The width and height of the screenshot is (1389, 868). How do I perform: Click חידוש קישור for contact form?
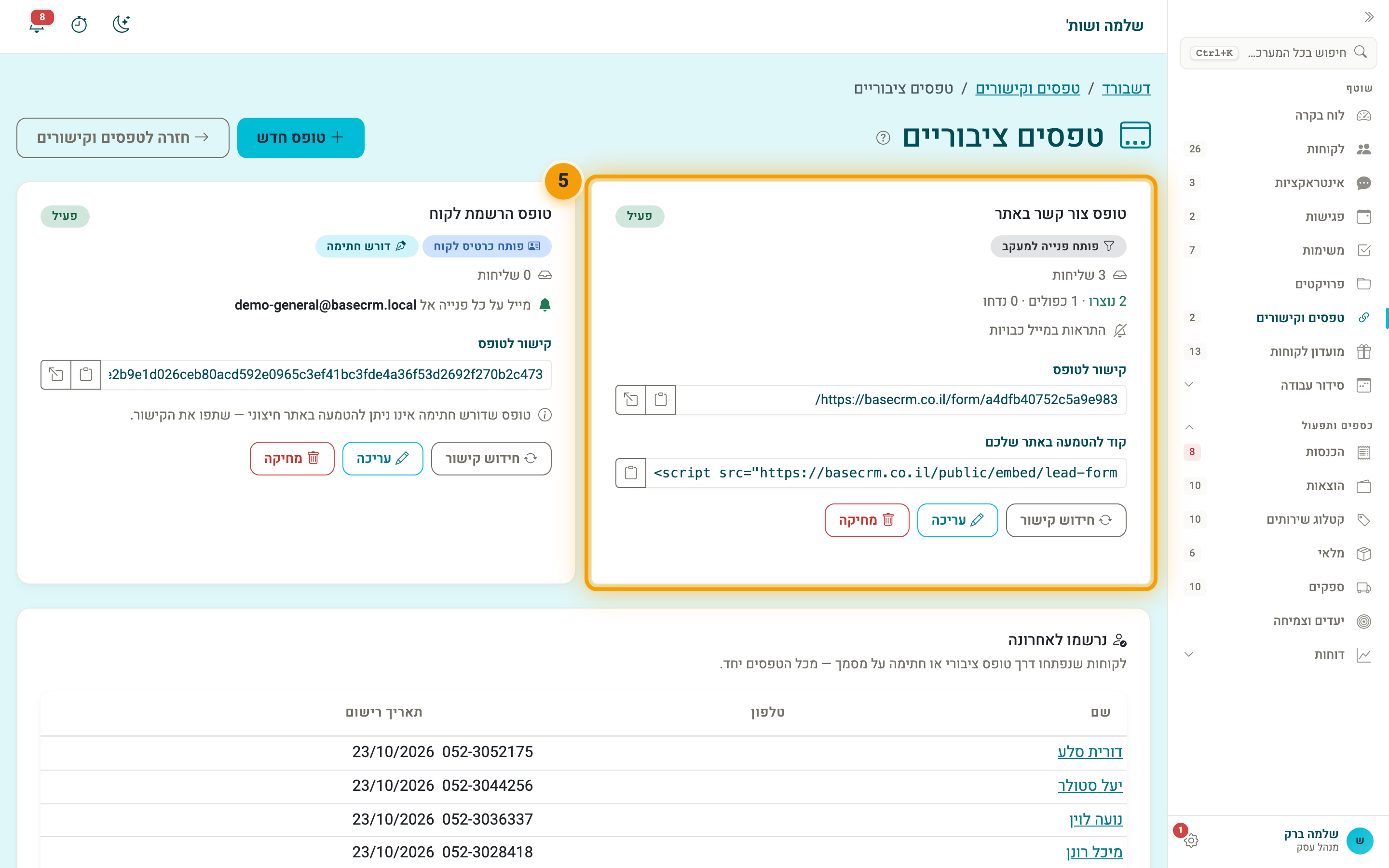pos(1066,520)
